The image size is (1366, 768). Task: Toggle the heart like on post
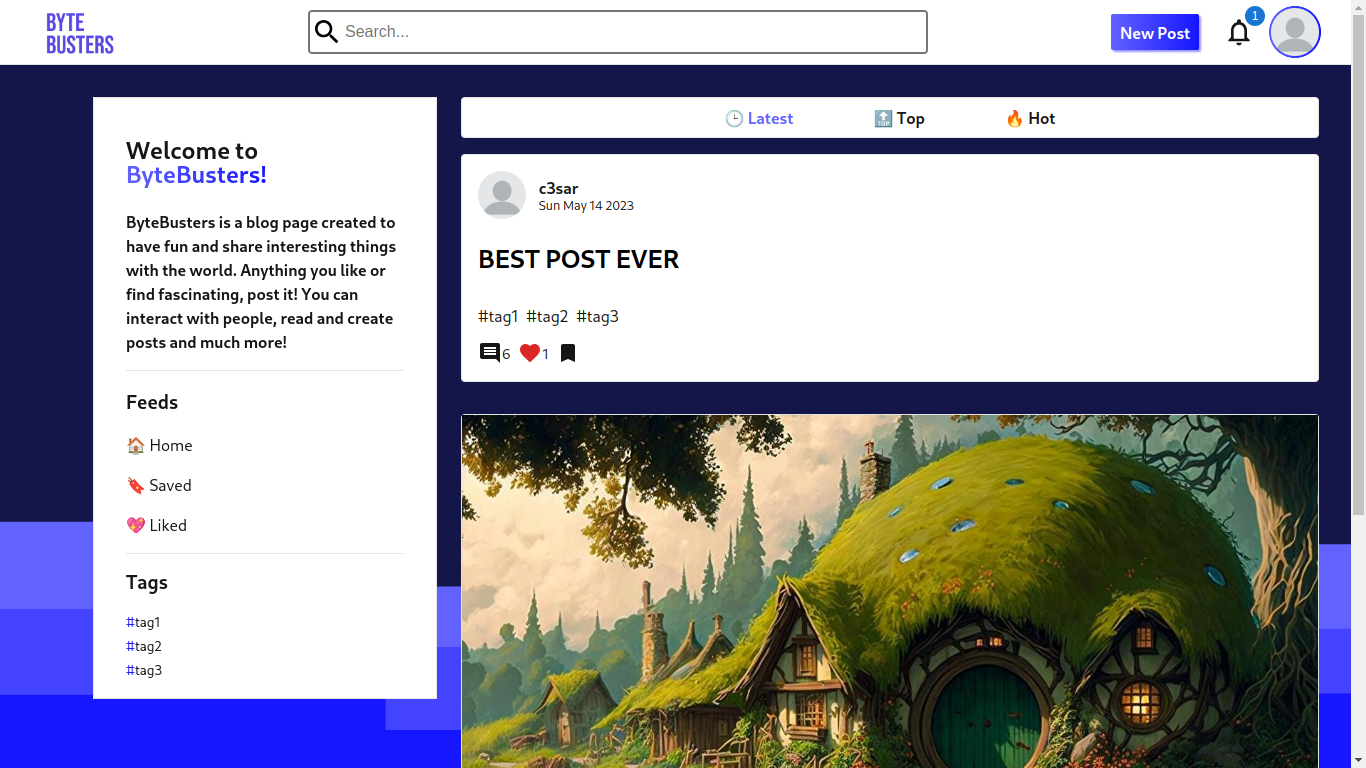[530, 353]
